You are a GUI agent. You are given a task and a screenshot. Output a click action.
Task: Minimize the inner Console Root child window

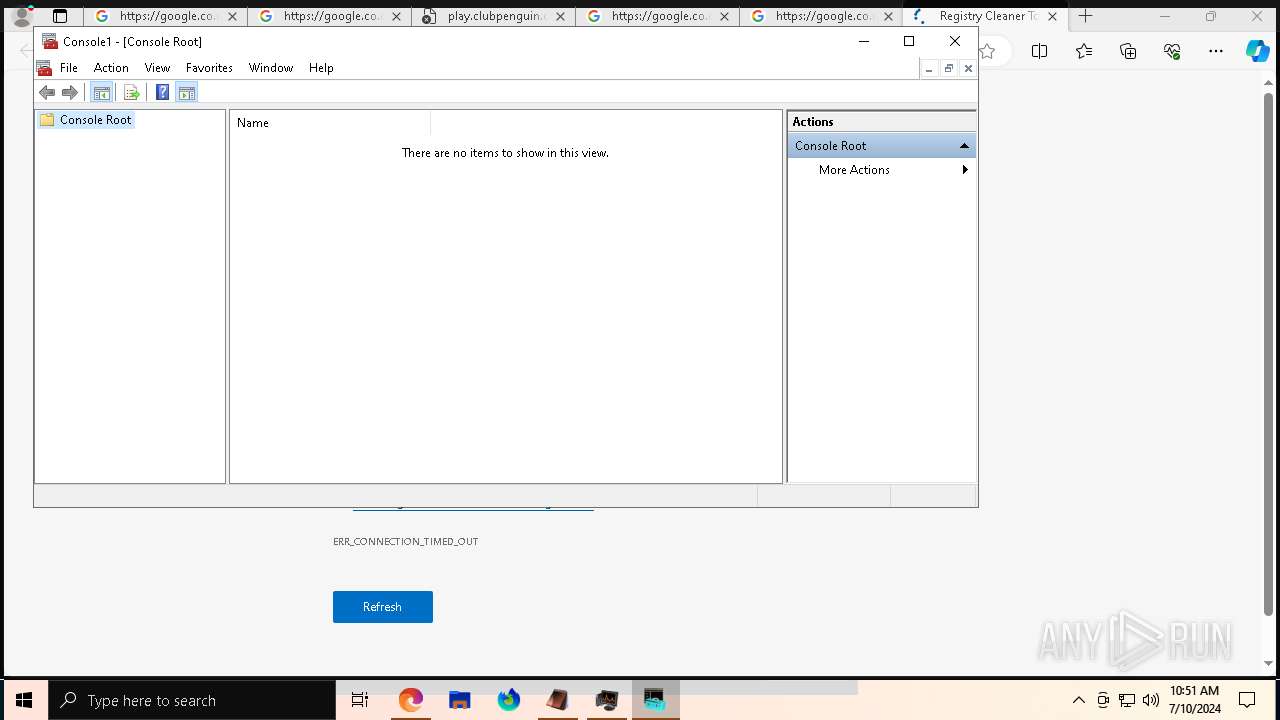tap(929, 68)
